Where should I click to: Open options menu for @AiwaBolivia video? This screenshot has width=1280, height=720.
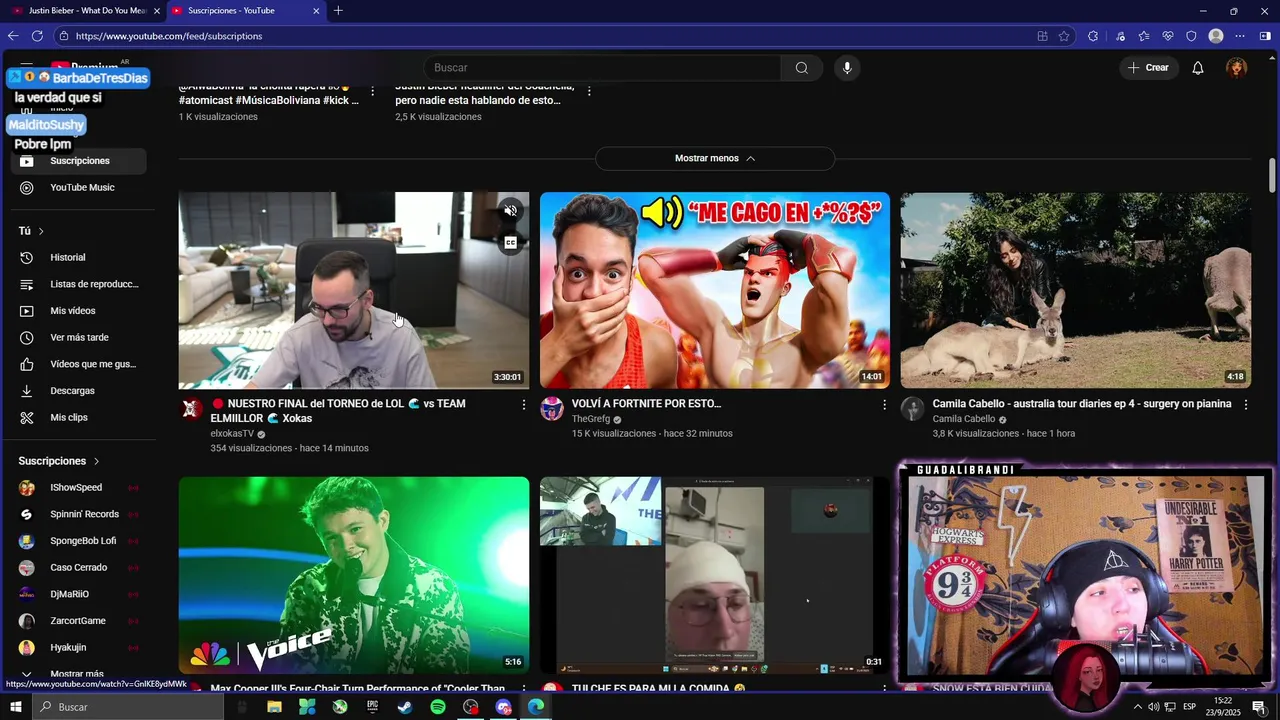373,91
